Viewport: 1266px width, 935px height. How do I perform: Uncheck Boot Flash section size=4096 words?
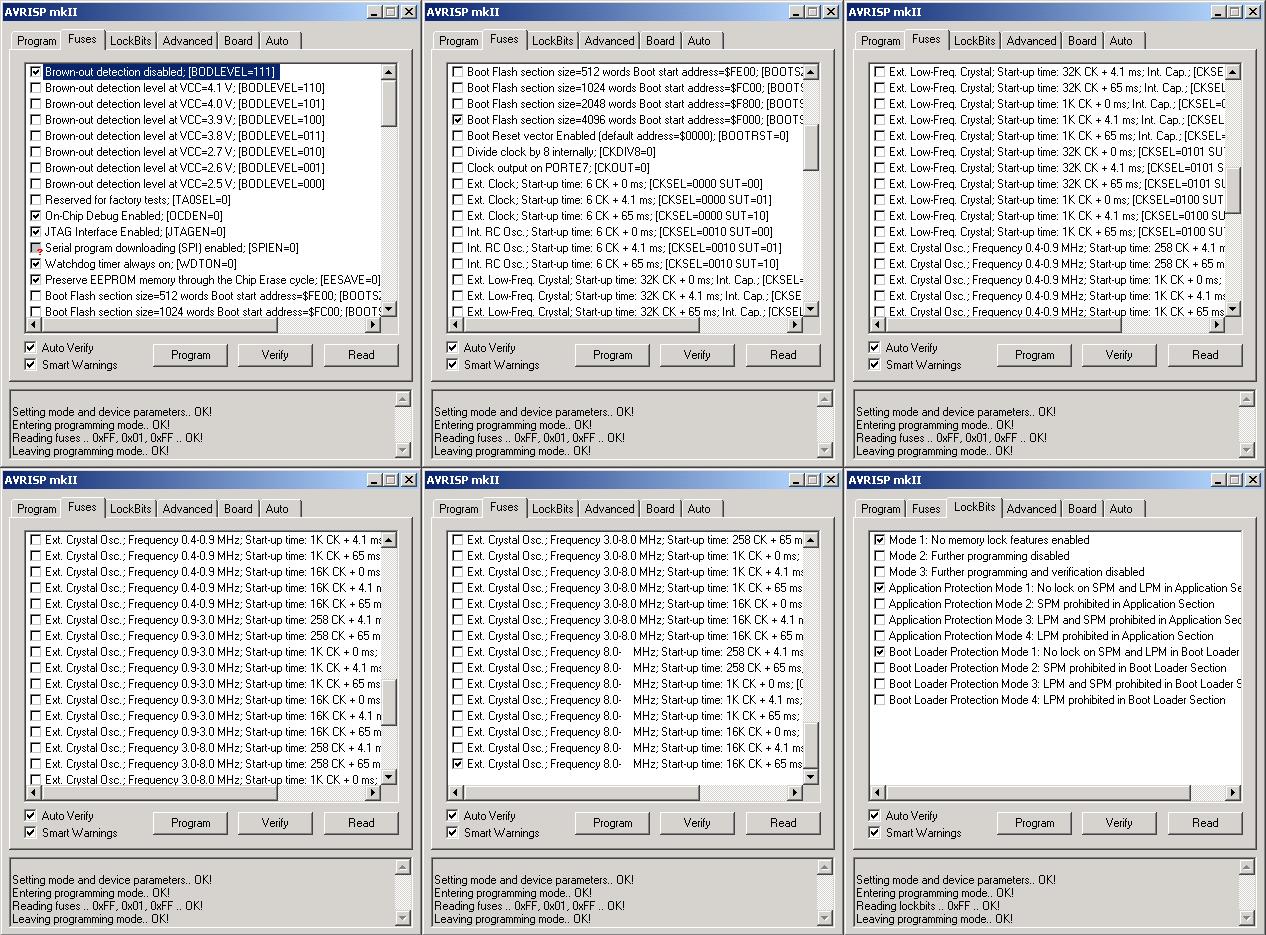(458, 120)
